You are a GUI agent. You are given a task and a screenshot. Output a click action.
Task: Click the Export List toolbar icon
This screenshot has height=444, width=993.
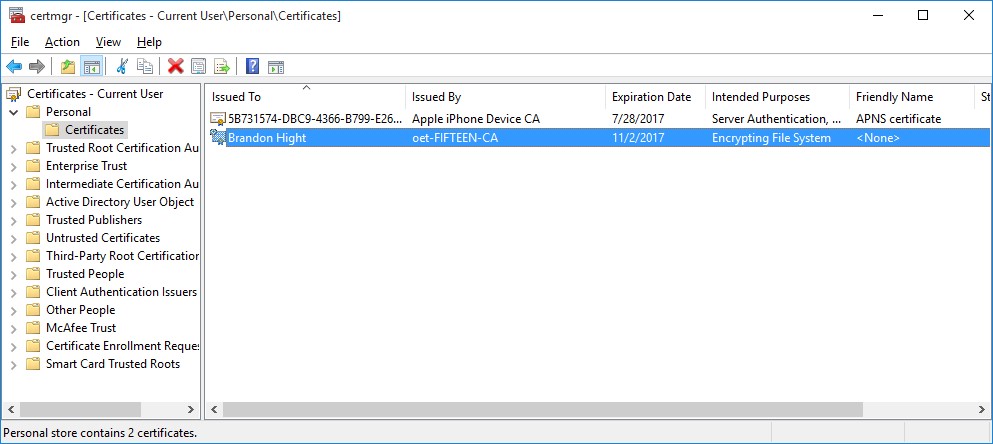pos(222,67)
